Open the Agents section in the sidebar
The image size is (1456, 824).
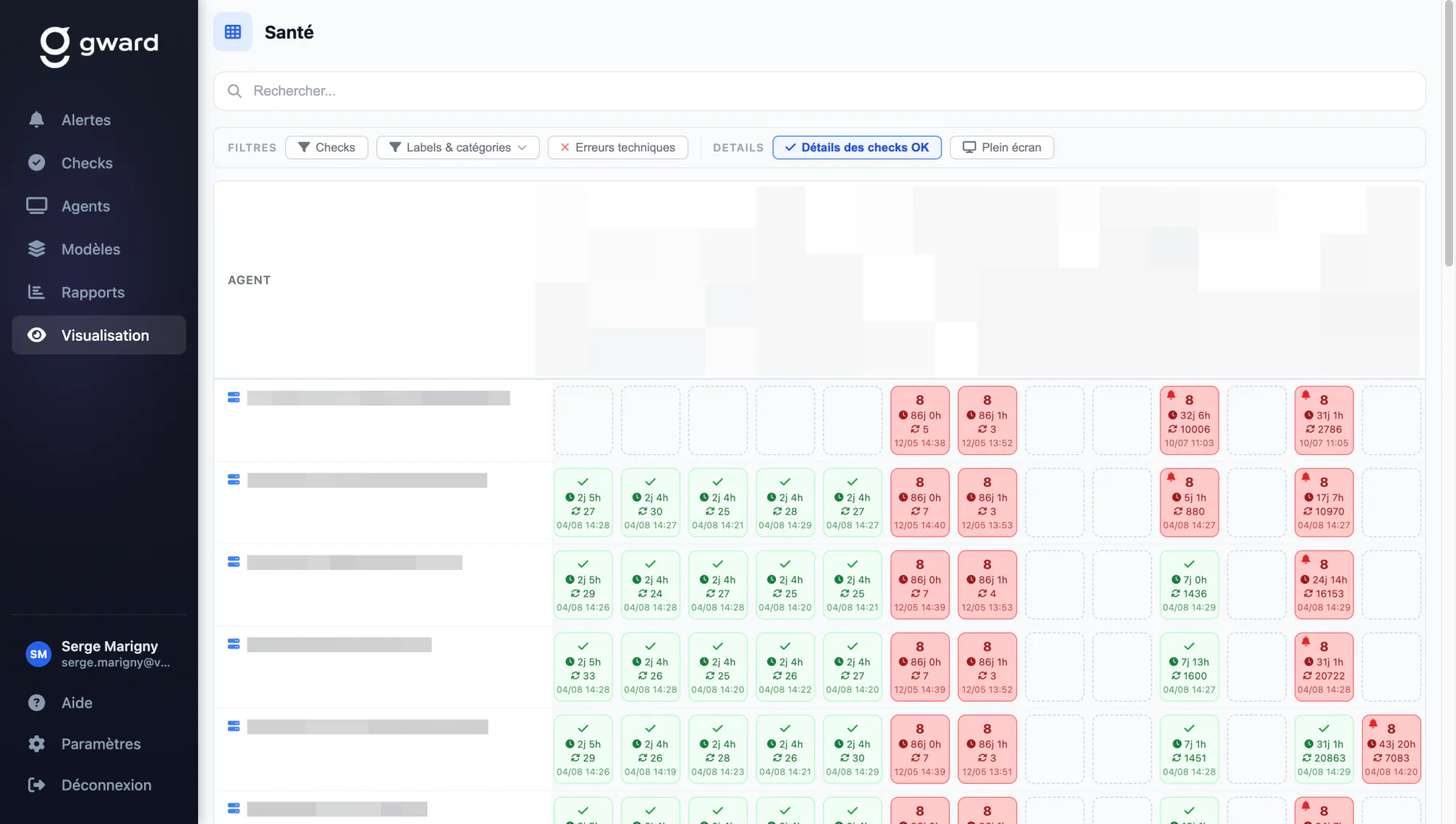(99, 206)
